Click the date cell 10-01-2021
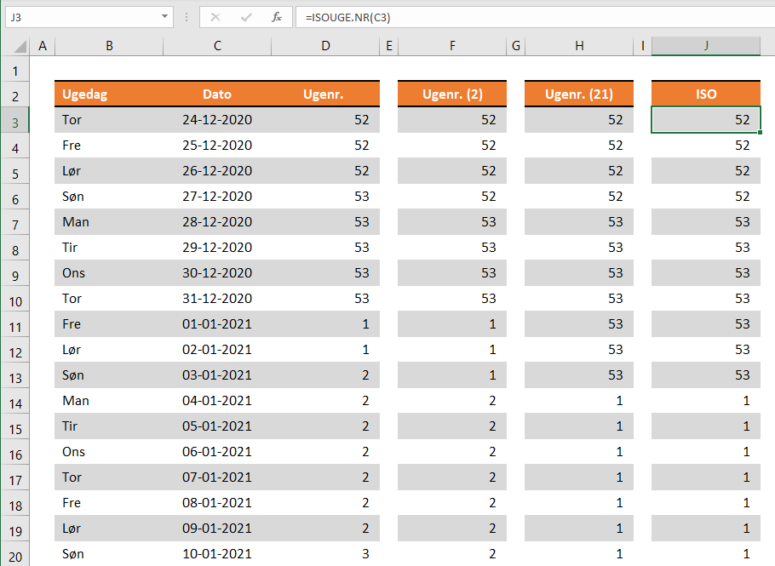This screenshot has width=775, height=566. [x=217, y=554]
